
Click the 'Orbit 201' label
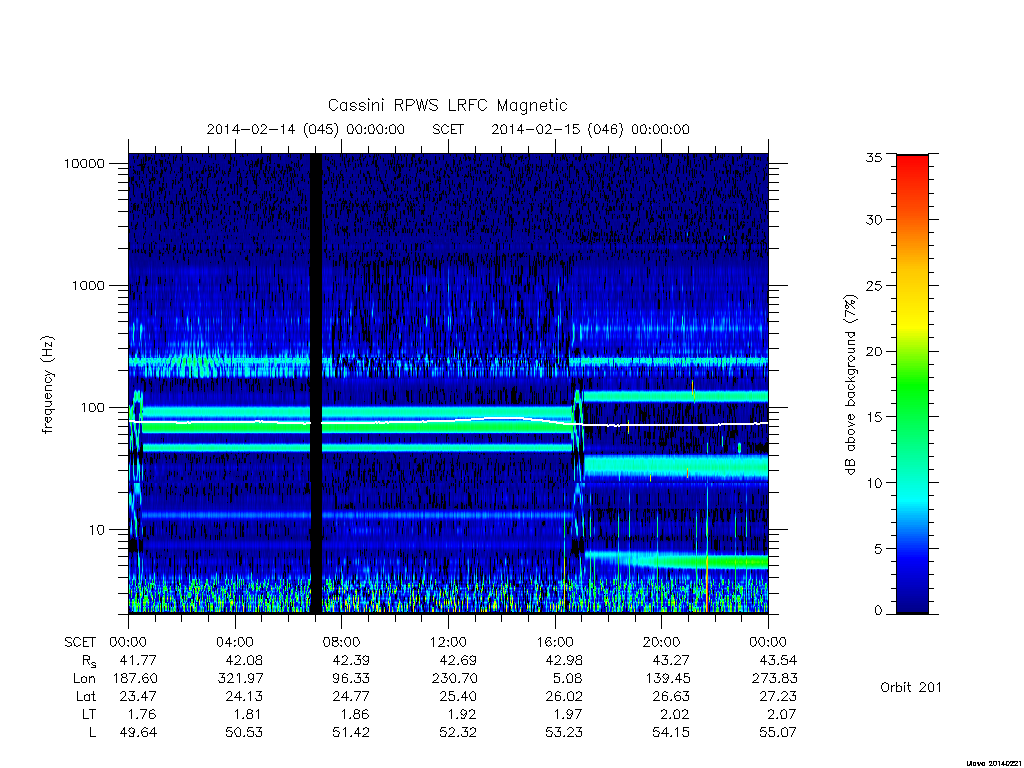click(x=911, y=687)
